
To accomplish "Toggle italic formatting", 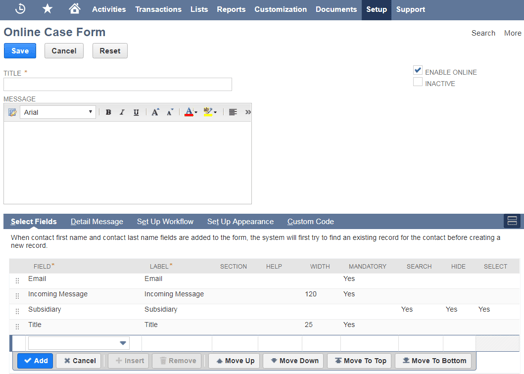I will (122, 112).
